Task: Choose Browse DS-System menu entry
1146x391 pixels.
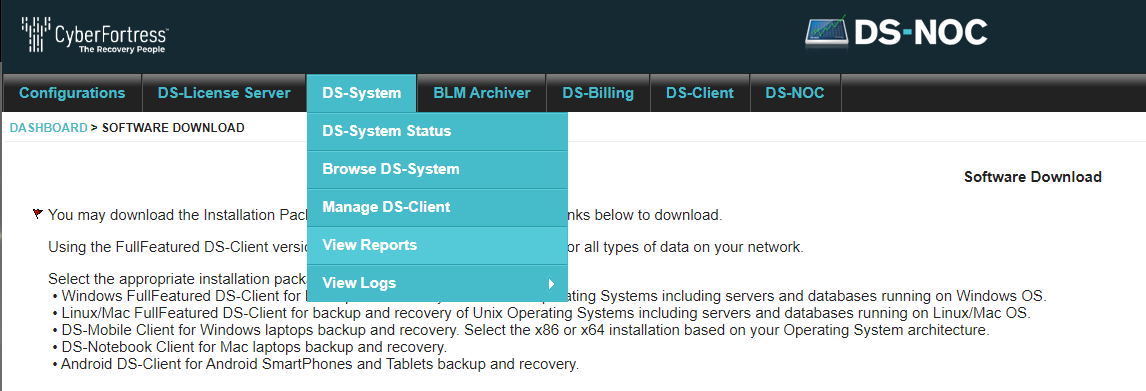Action: (x=437, y=170)
